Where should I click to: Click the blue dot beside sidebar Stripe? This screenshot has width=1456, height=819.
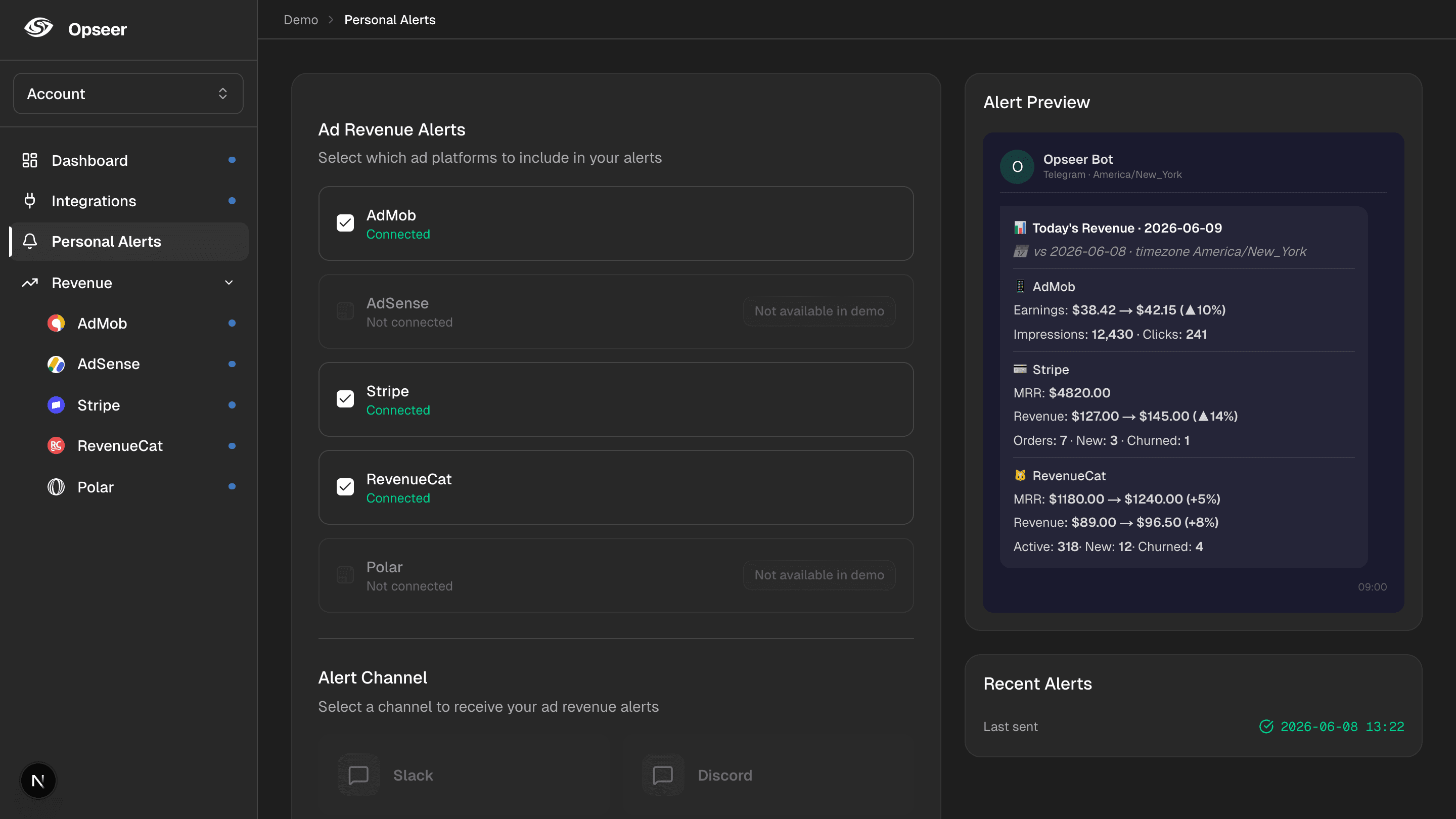[232, 405]
